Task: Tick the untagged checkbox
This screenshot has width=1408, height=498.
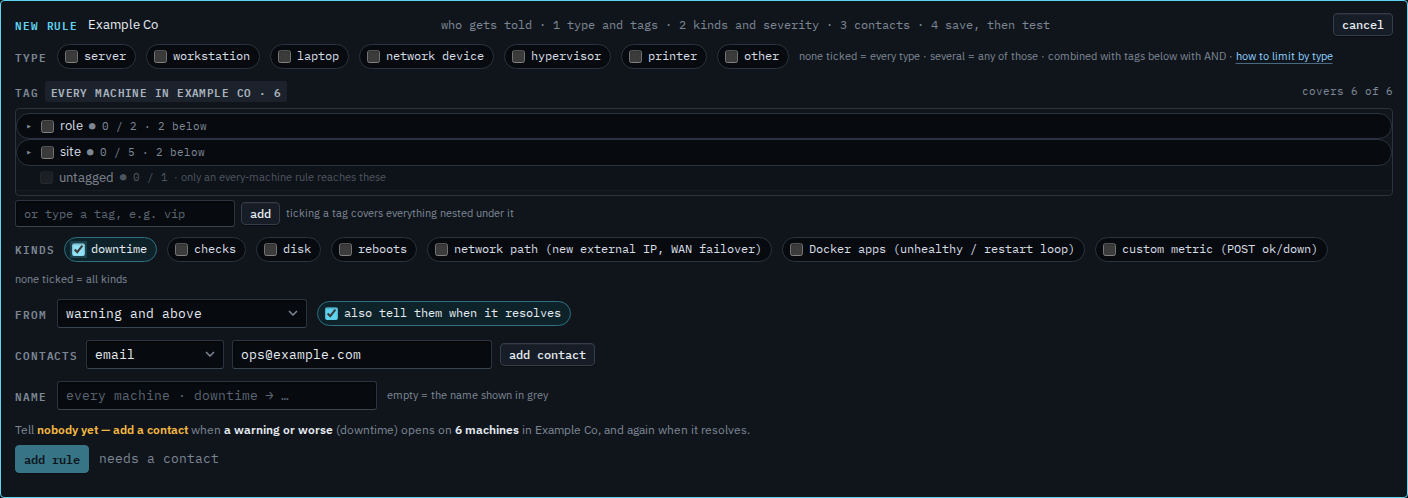Action: coord(47,178)
